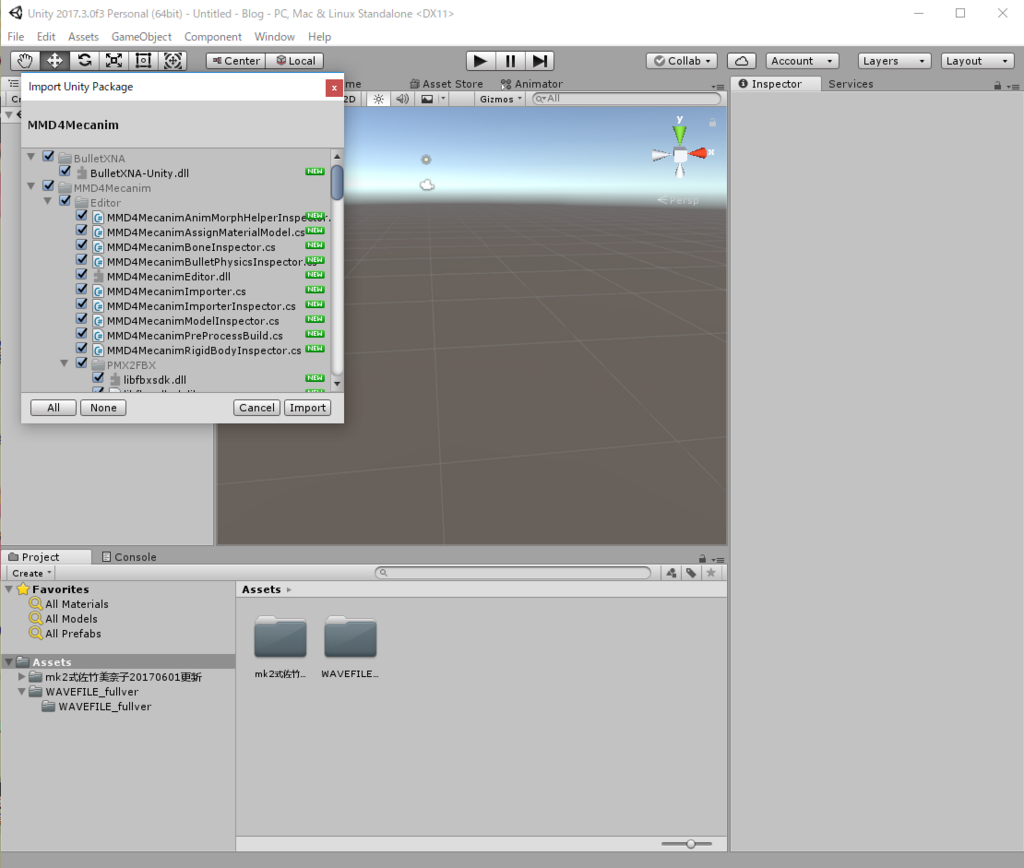Pause the game playback

tap(510, 61)
